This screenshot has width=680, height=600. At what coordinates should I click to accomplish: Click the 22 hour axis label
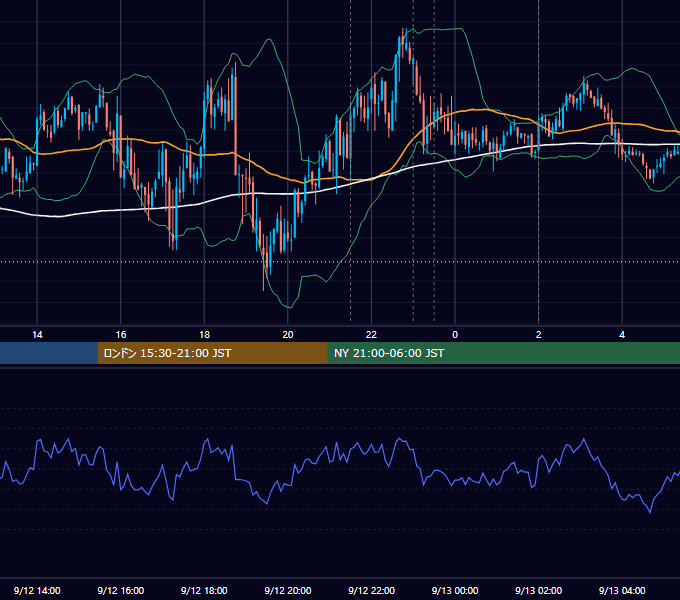point(371,335)
